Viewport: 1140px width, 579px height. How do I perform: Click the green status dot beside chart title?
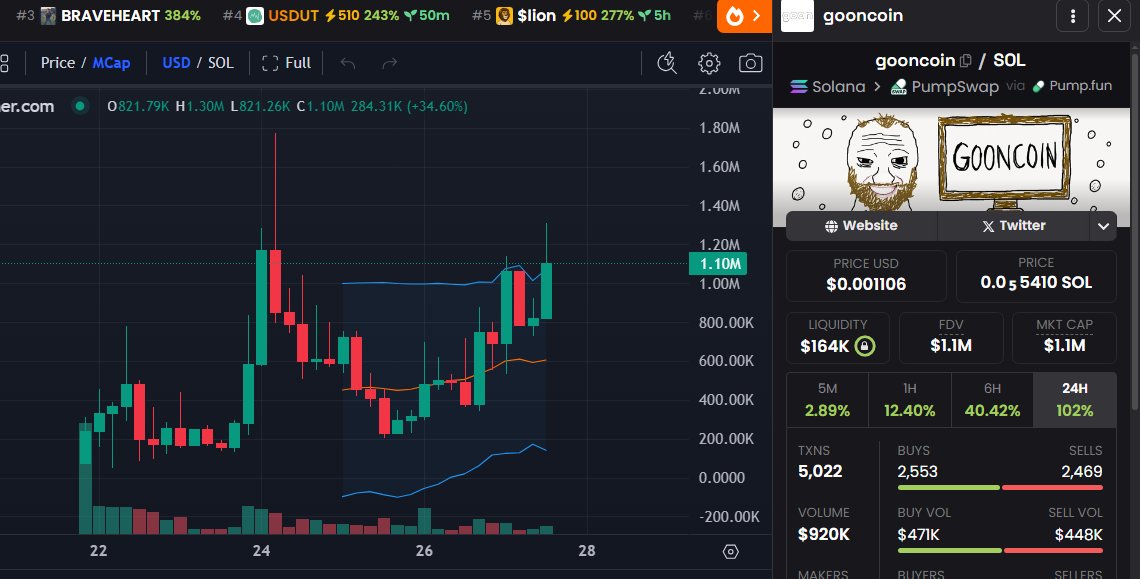tap(80, 106)
